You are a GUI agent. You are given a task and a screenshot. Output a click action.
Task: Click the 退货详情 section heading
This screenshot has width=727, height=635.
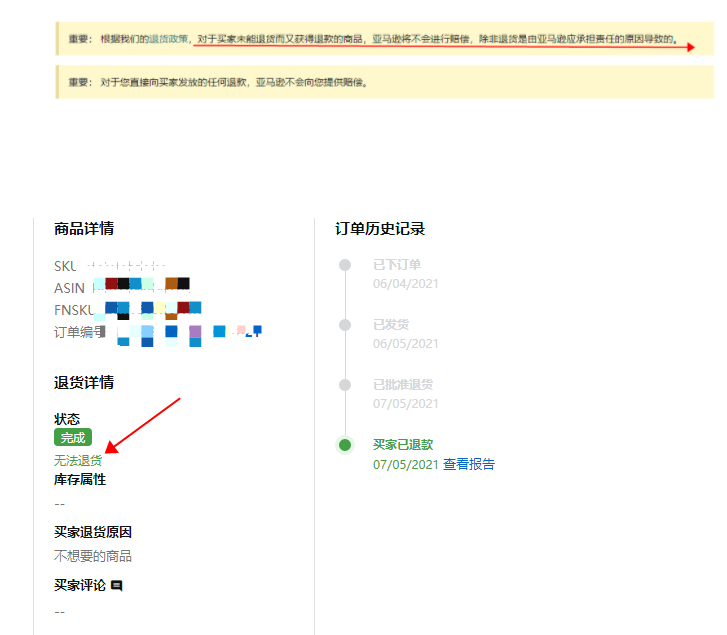point(84,382)
